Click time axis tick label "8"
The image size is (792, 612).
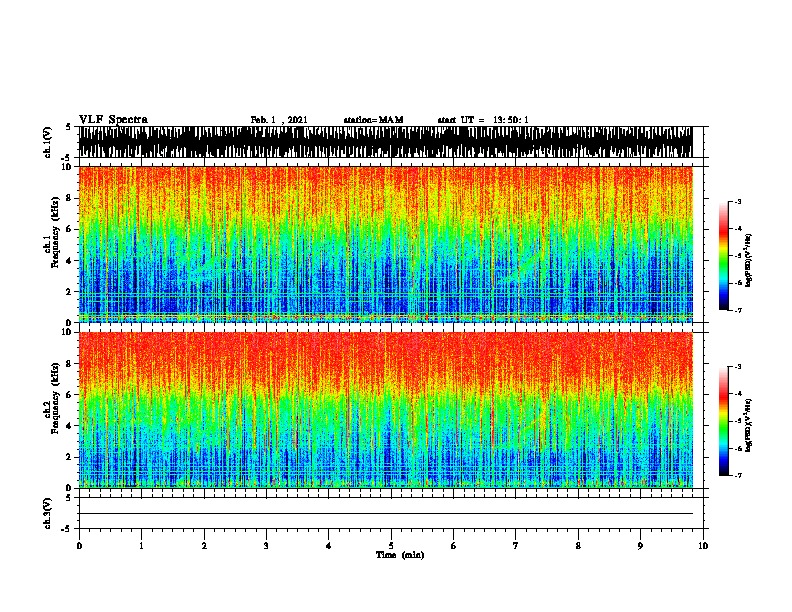578,546
